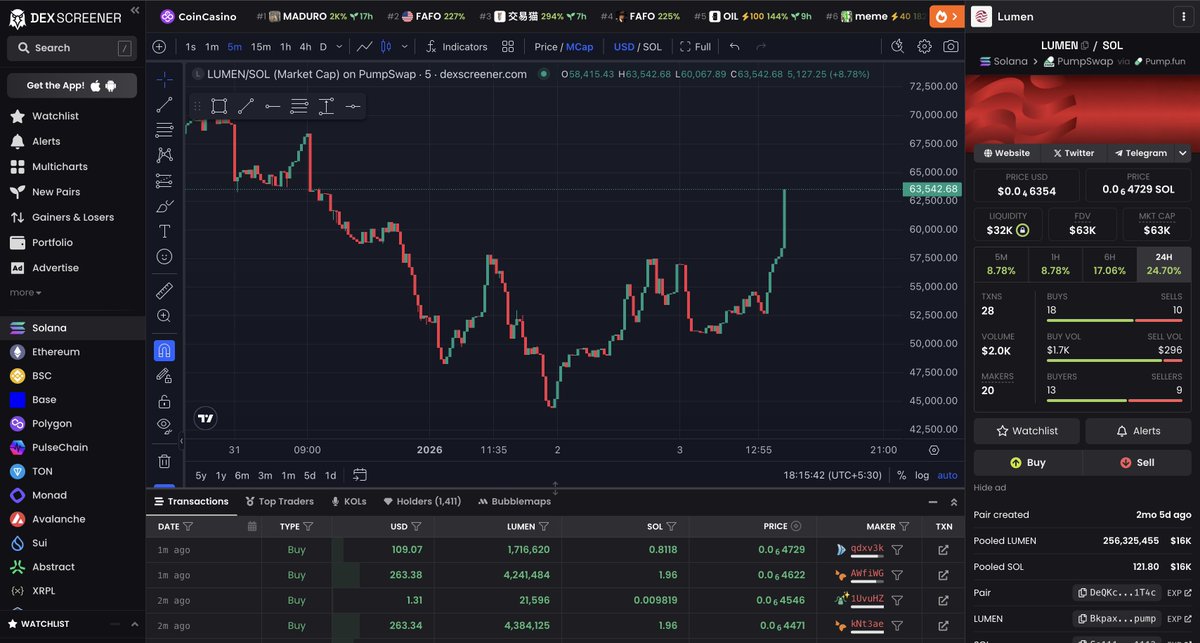Open the token Website link
The height and width of the screenshot is (643, 1200).
pyautogui.click(x=1006, y=153)
